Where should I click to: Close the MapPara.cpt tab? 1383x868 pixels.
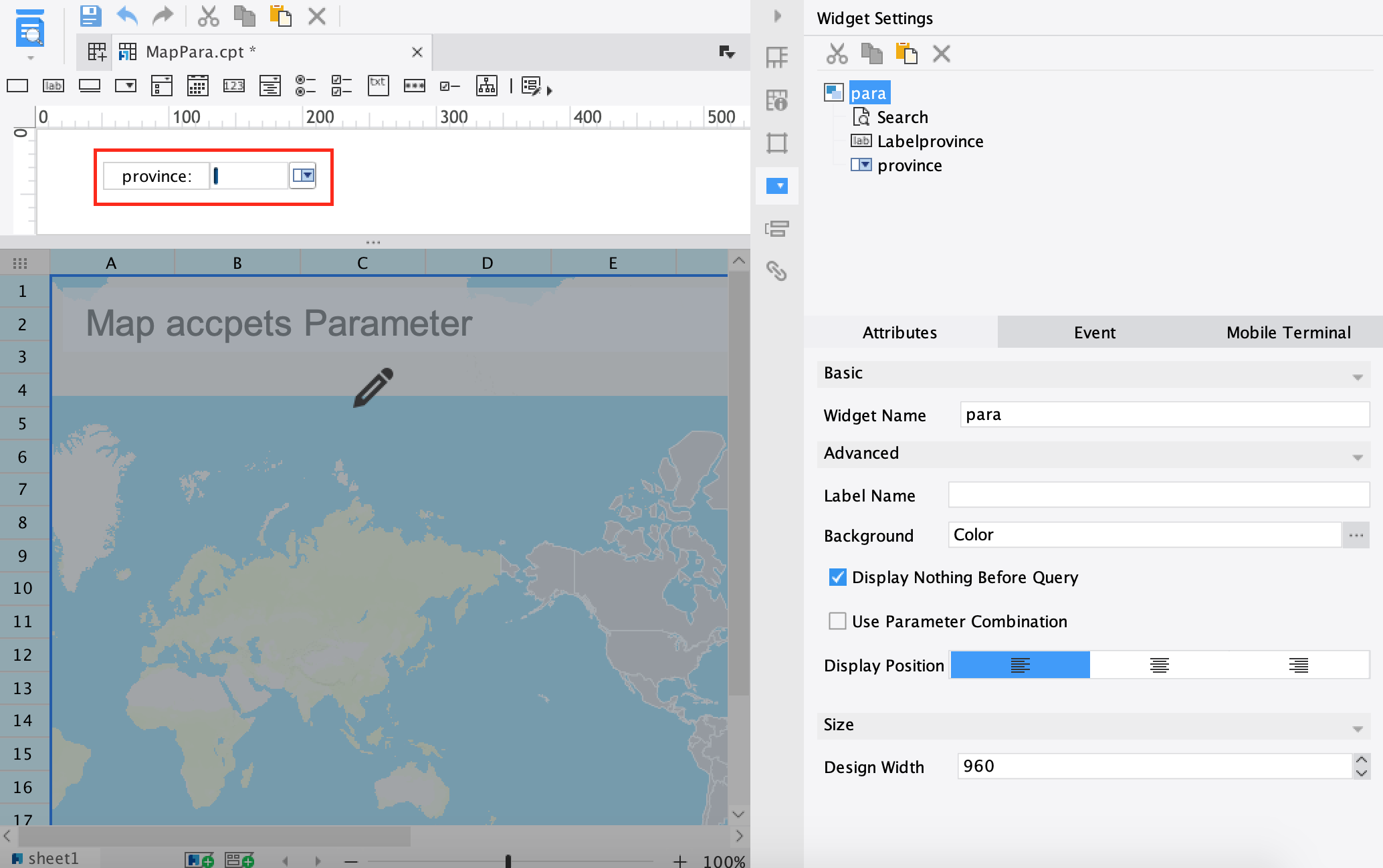coord(417,51)
